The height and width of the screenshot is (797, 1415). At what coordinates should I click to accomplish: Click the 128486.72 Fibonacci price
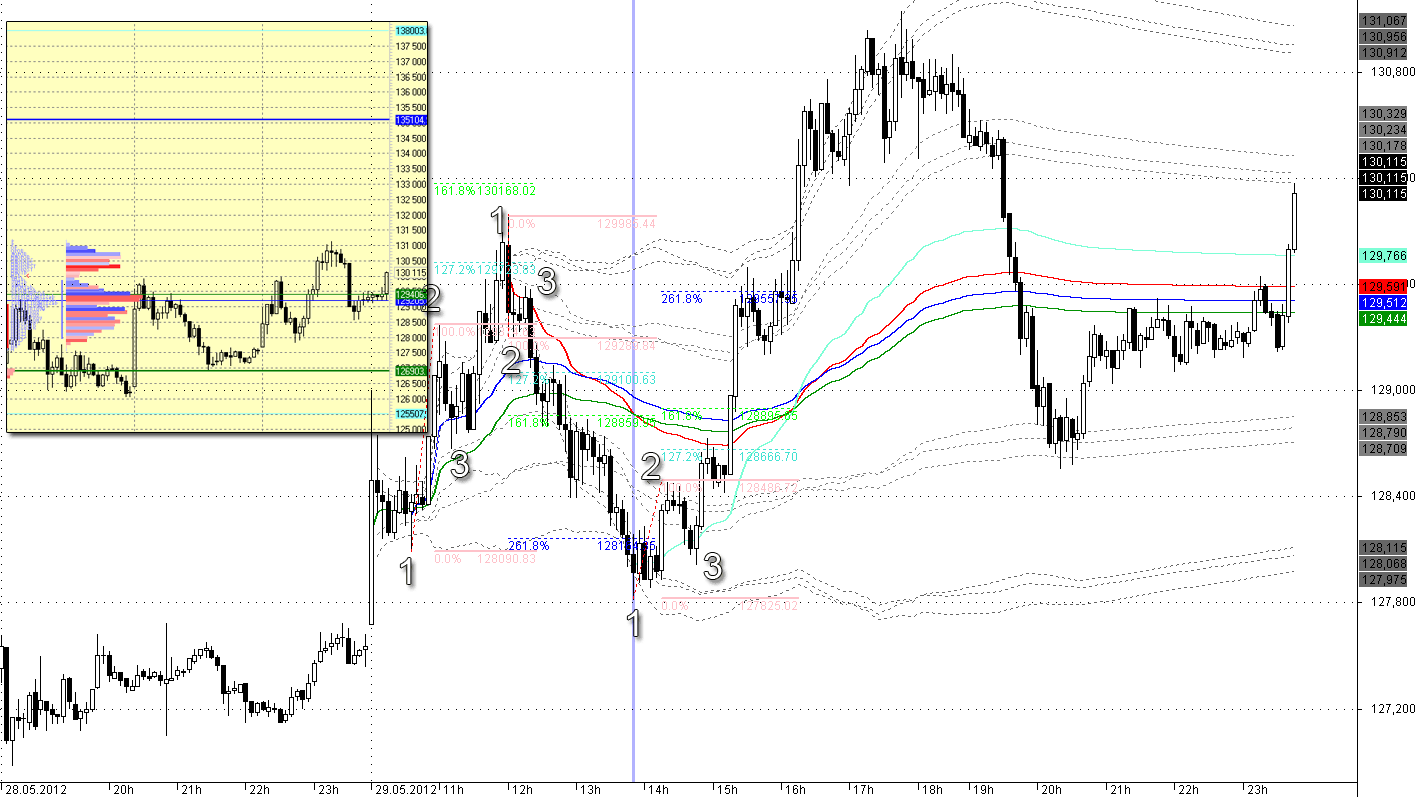[767, 487]
